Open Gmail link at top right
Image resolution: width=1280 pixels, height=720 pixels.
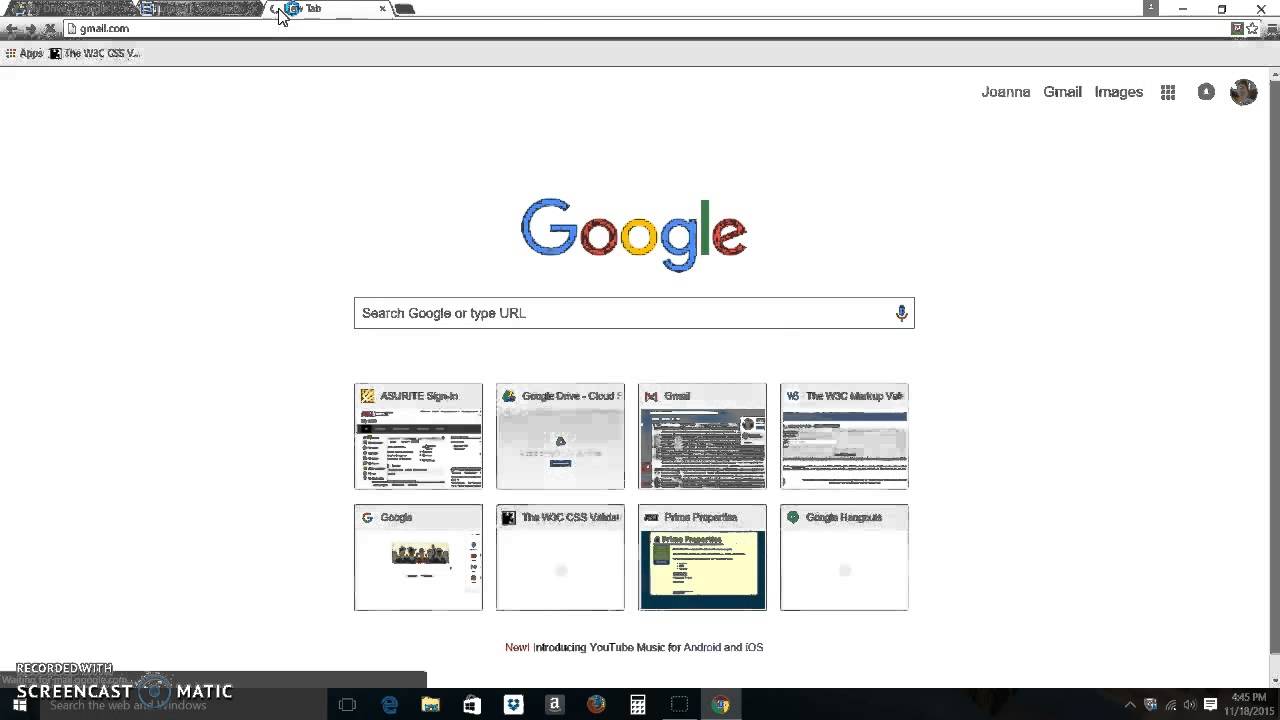tap(1062, 92)
